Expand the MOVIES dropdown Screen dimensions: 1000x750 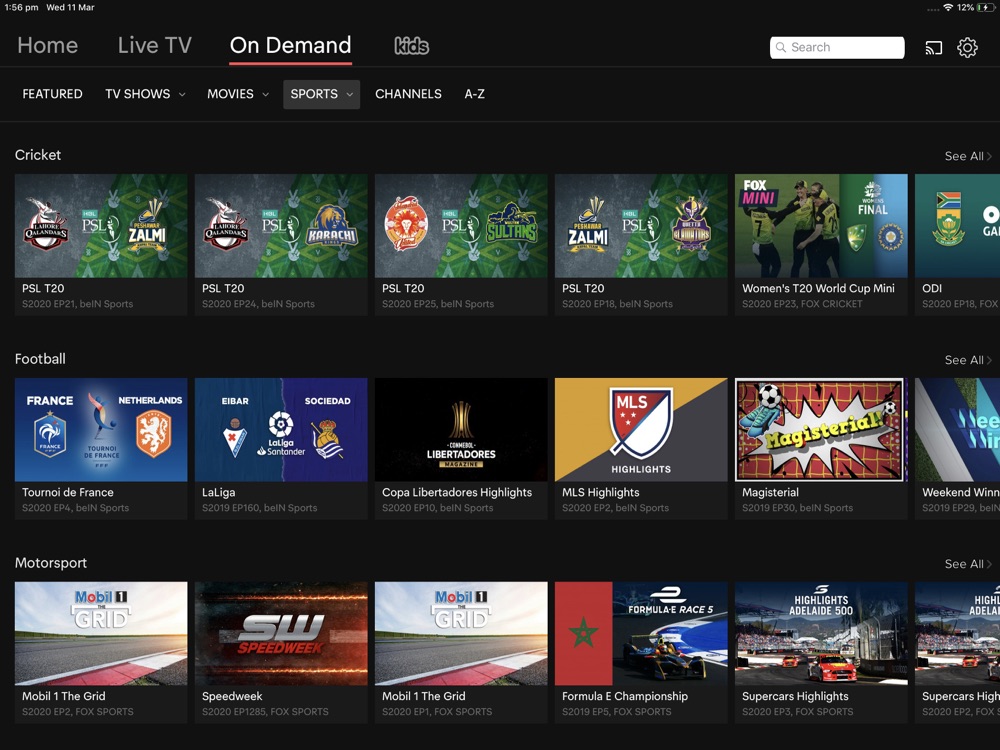pos(238,94)
